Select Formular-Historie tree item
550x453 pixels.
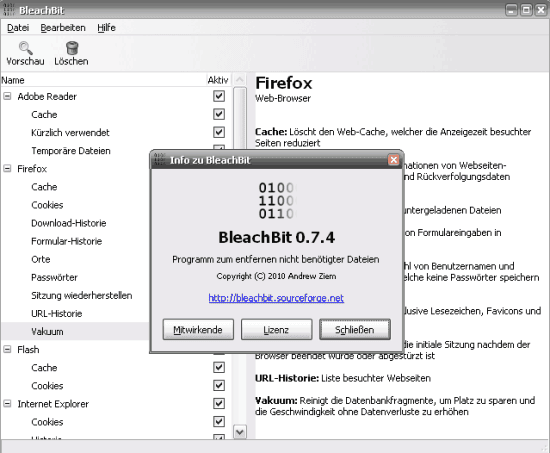coord(67,241)
